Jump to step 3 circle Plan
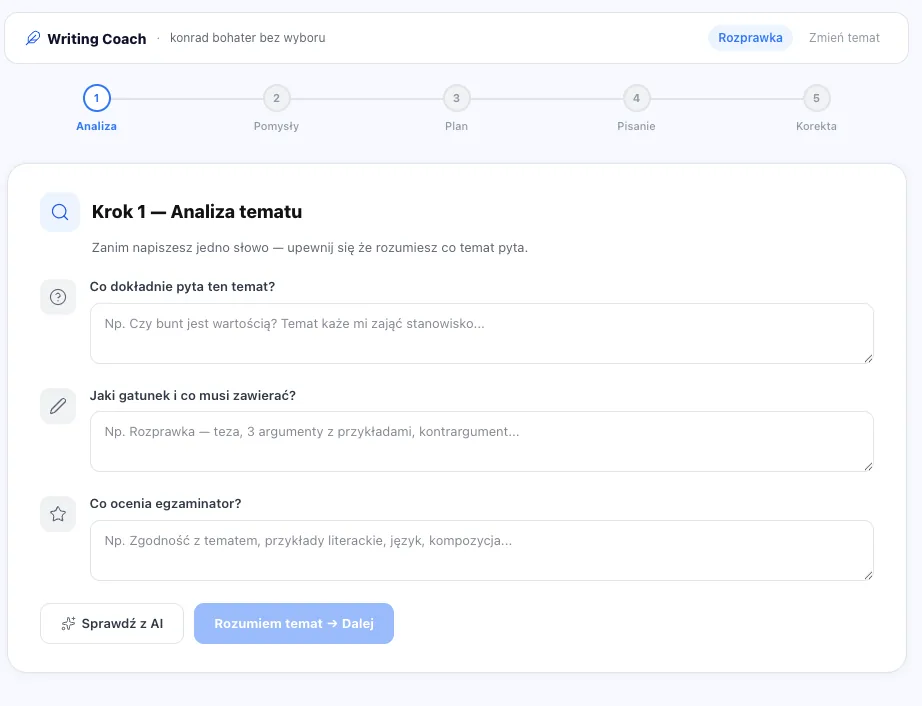Screen dimensions: 922x706 (x=456, y=98)
